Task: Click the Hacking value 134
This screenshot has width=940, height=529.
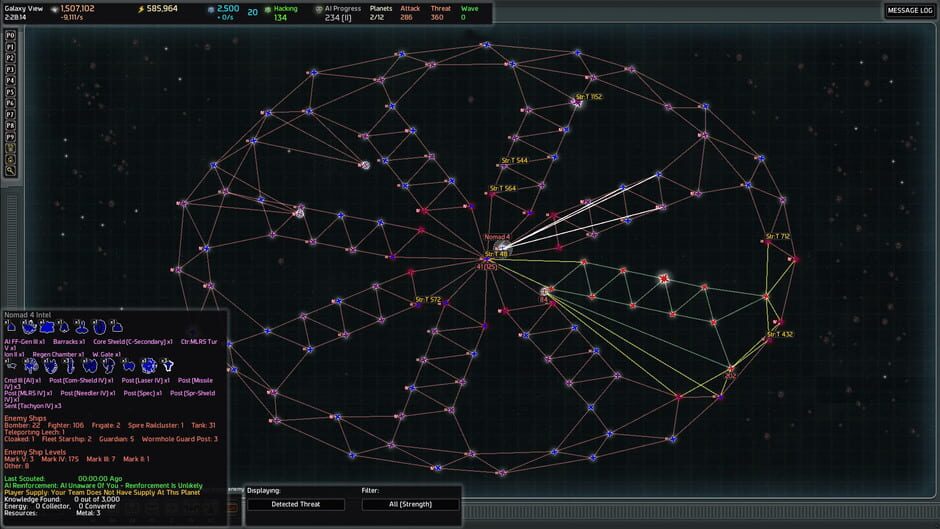Action: [281, 18]
